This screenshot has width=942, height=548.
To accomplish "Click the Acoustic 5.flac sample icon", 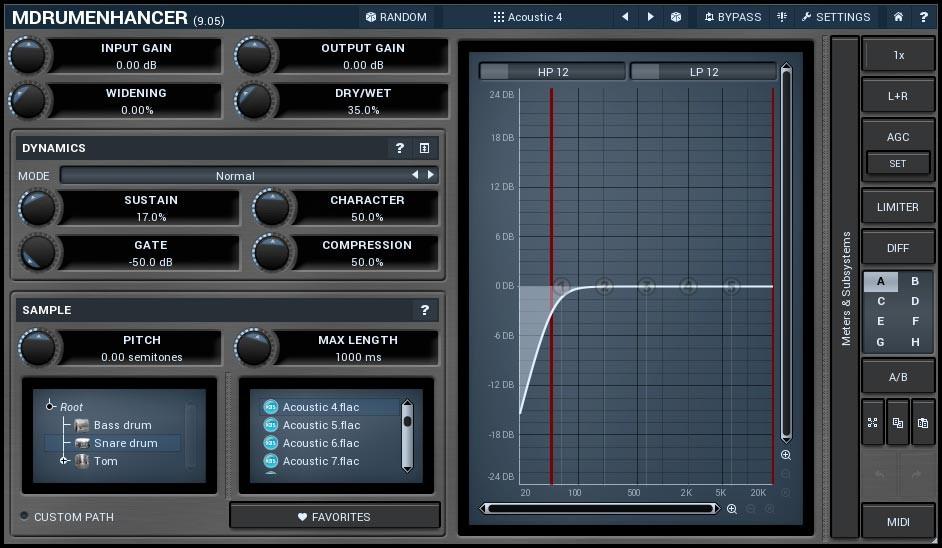I will pos(270,425).
